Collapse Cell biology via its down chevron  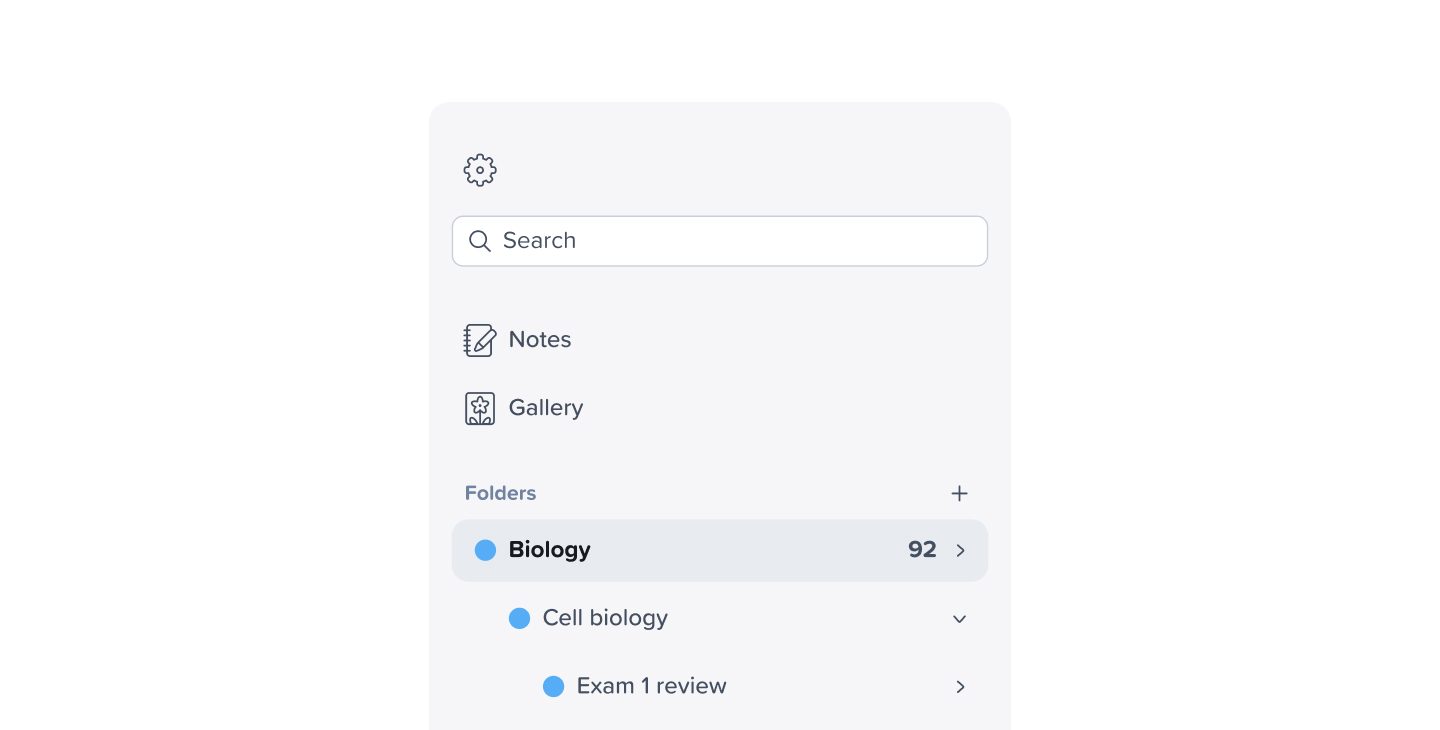[x=959, y=618]
